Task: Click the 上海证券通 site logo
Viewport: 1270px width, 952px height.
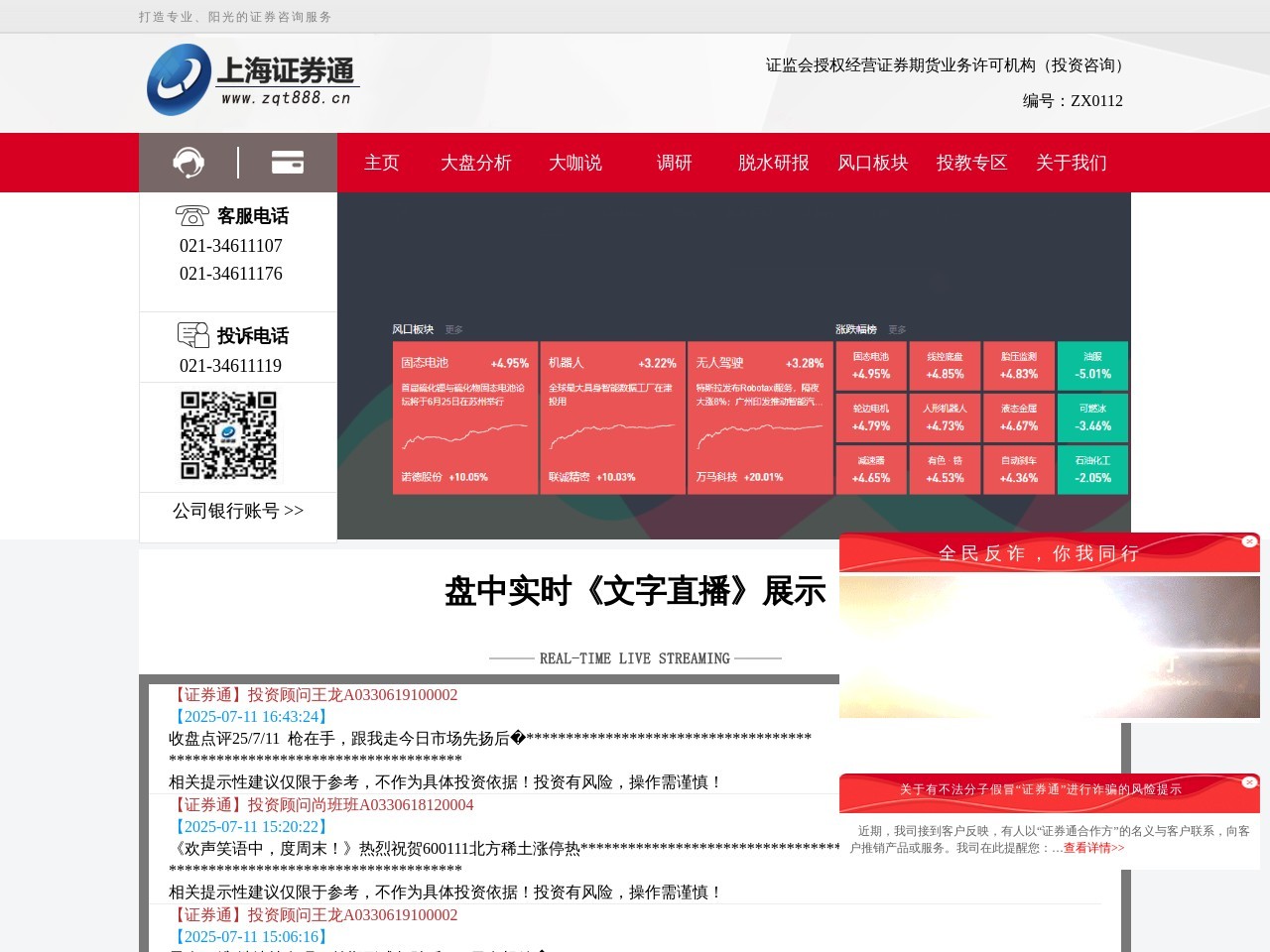Action: point(251,79)
